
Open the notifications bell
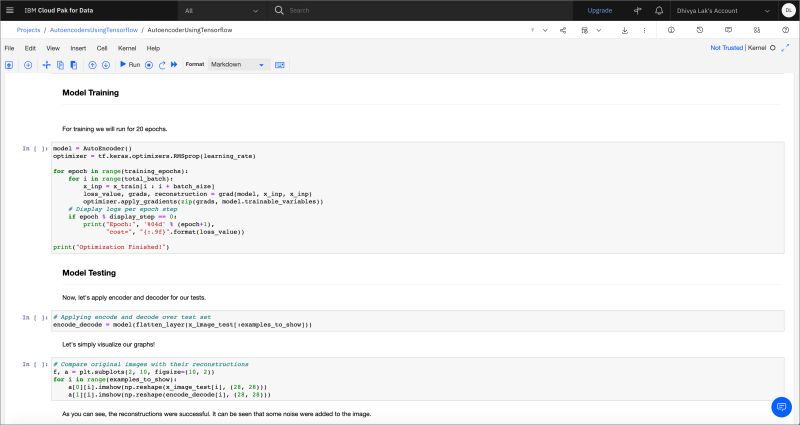click(x=659, y=11)
